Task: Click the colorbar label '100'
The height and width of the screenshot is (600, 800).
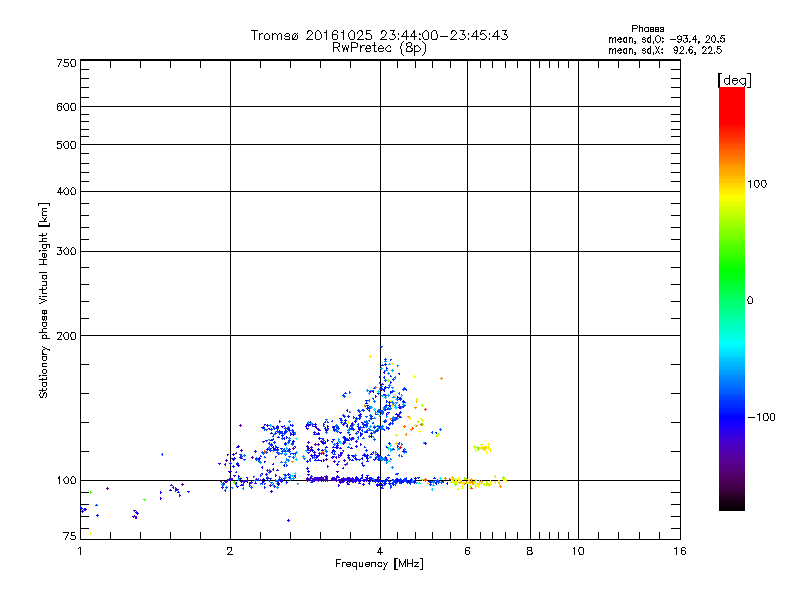Action: [x=757, y=184]
